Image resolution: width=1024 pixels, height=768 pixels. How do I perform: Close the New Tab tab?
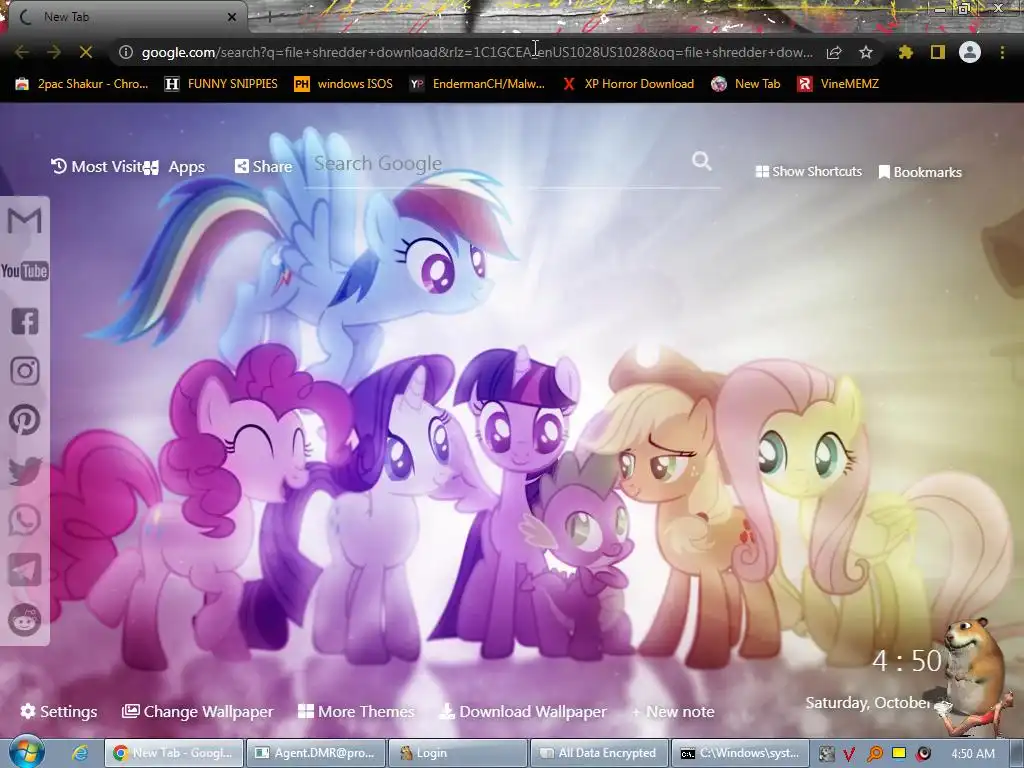click(232, 17)
